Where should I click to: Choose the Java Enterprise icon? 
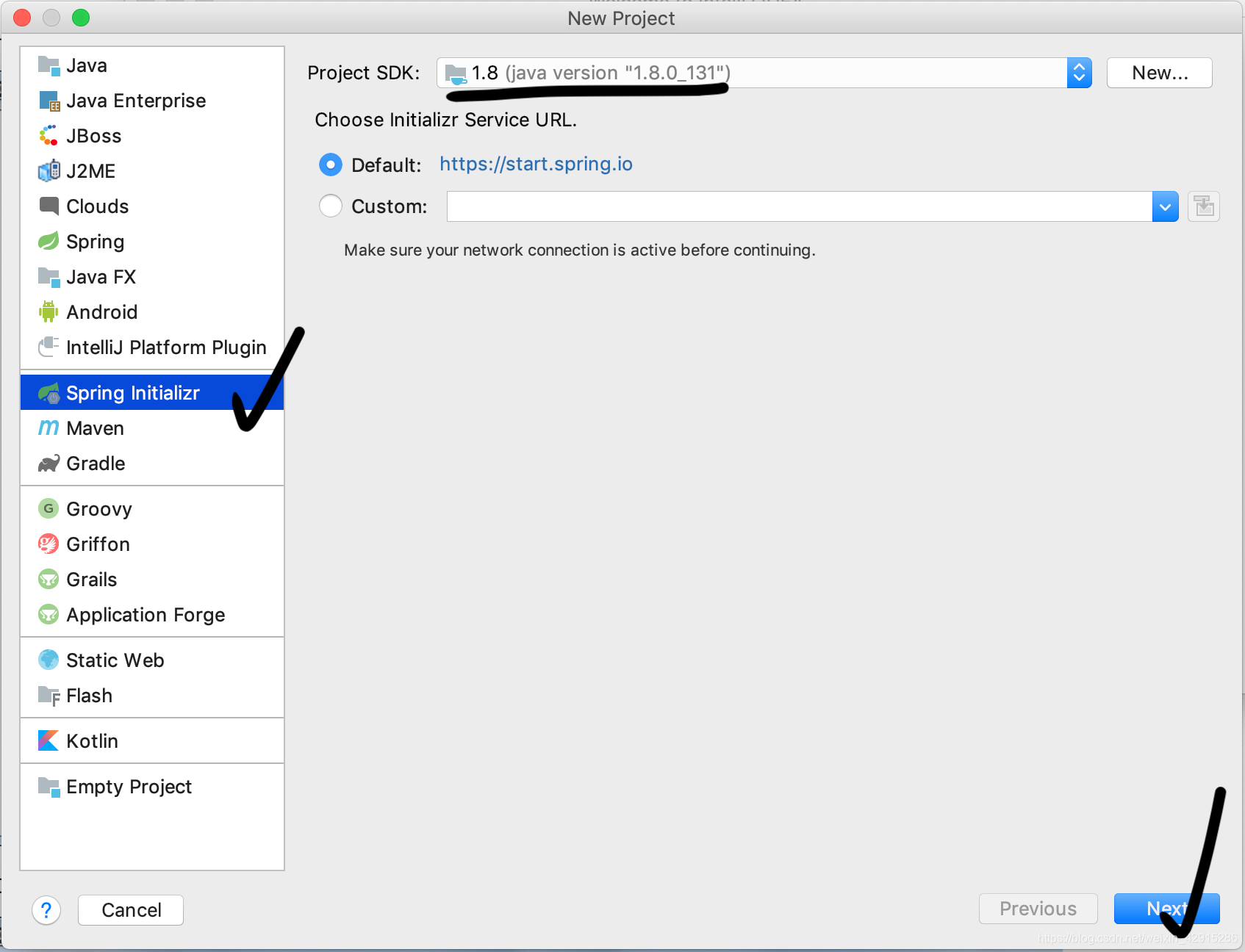click(49, 101)
